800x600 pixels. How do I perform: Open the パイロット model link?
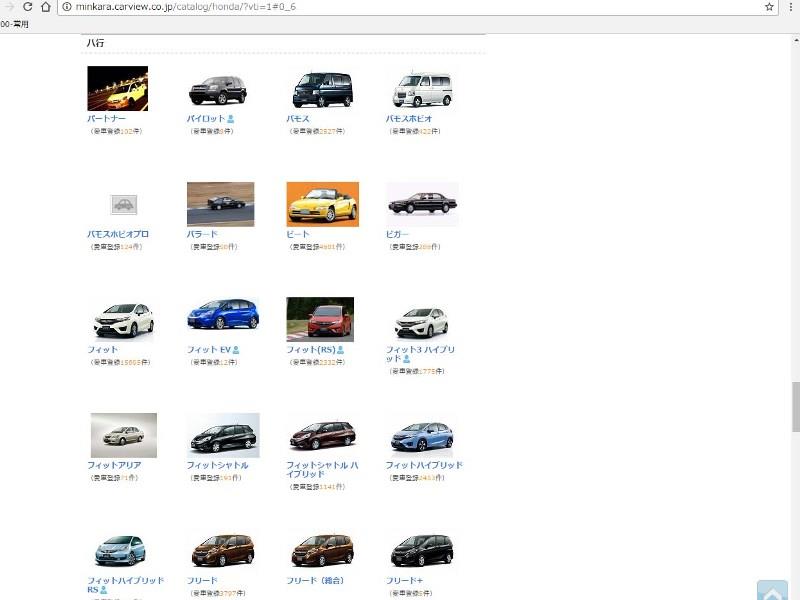tap(206, 119)
